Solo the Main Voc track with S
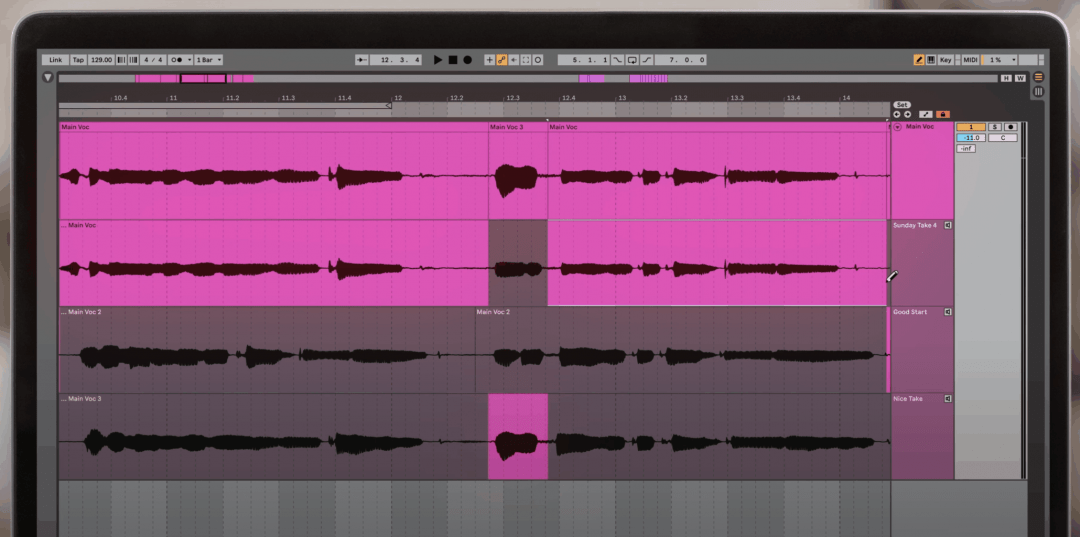 [995, 127]
